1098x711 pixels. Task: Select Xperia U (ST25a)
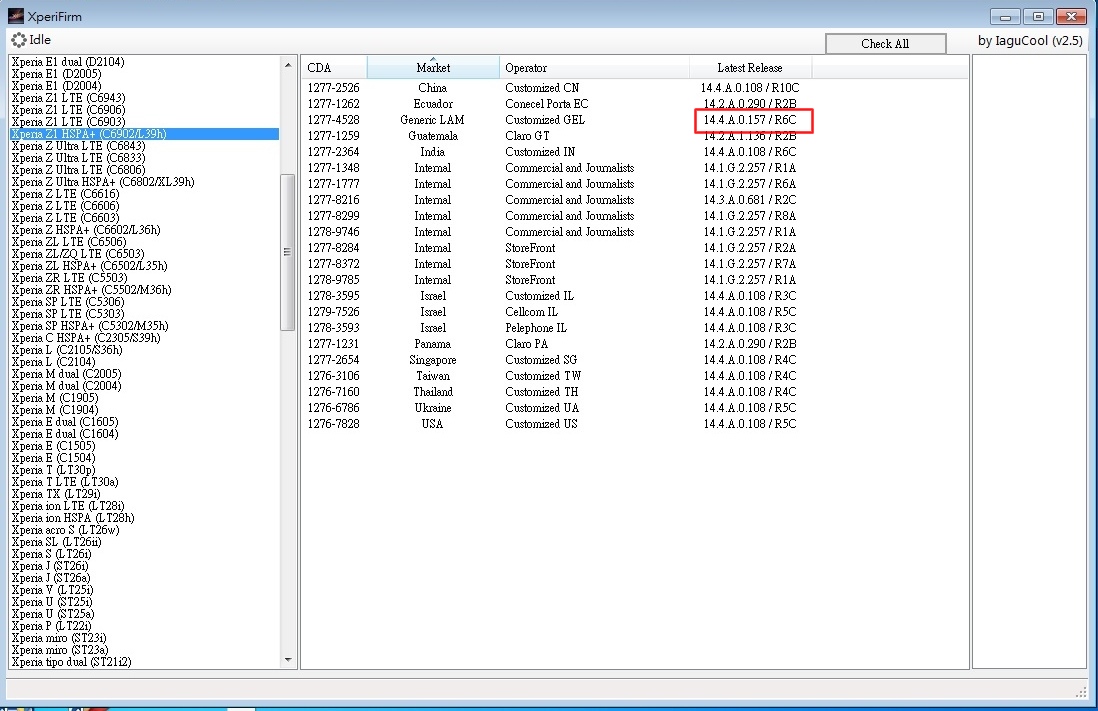click(53, 614)
